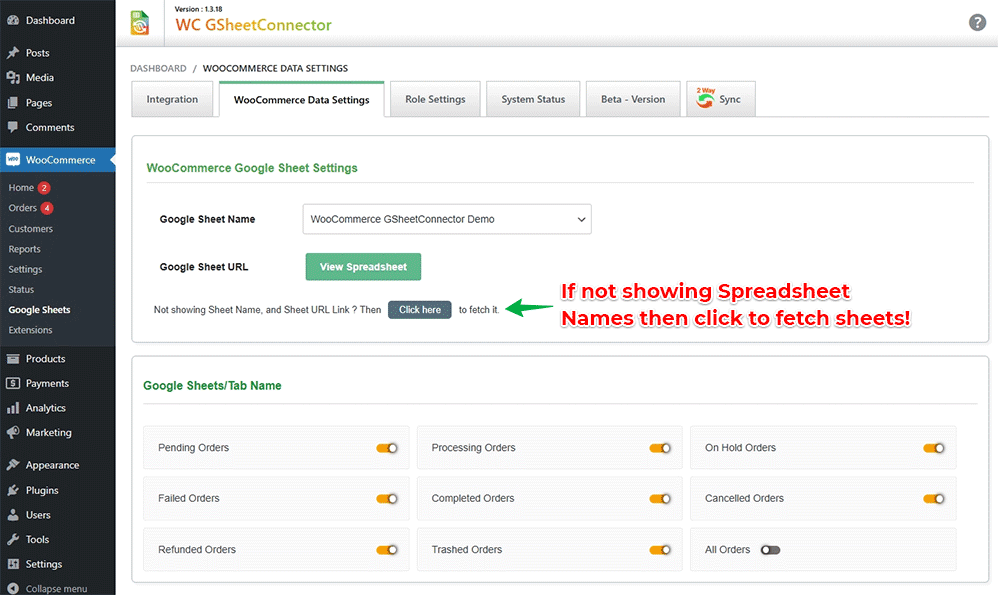Select WooCommerce Data Settings tab
The image size is (1000, 595).
click(x=302, y=99)
